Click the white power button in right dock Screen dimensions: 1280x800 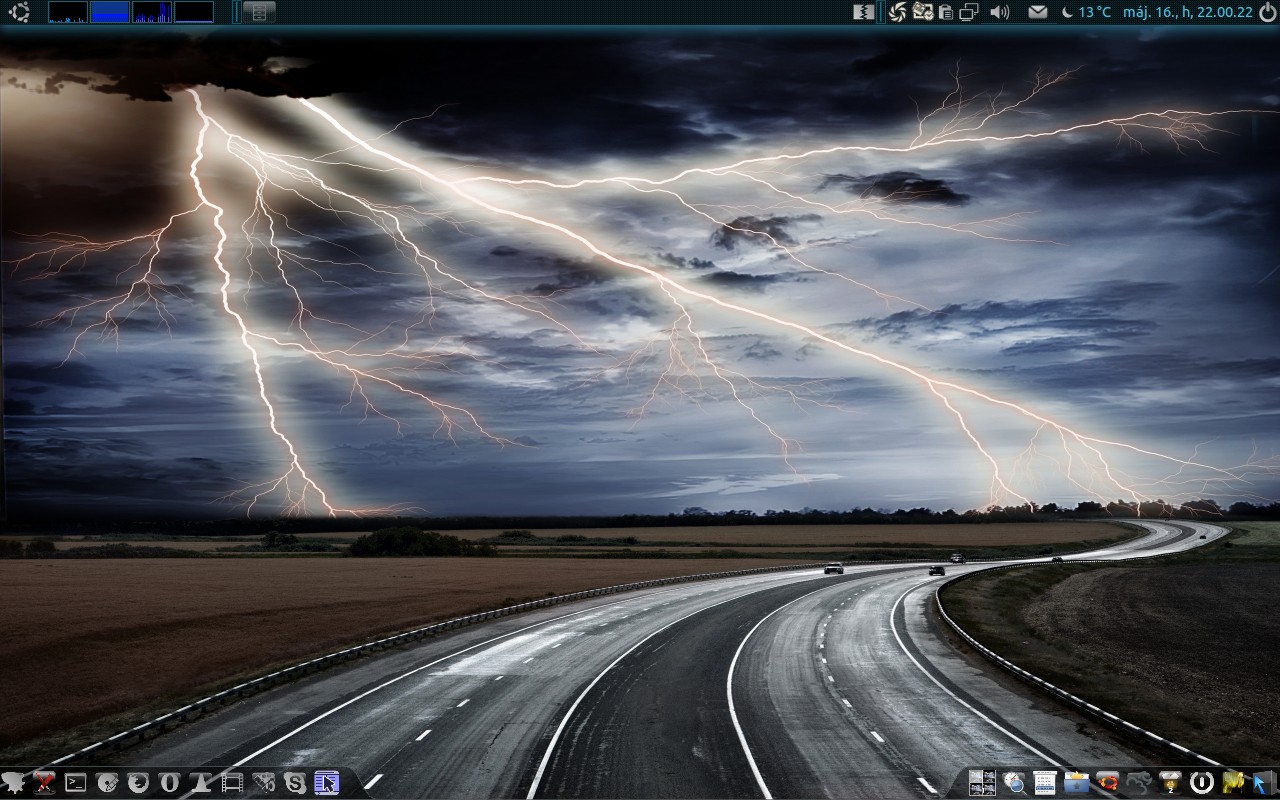coord(1201,783)
